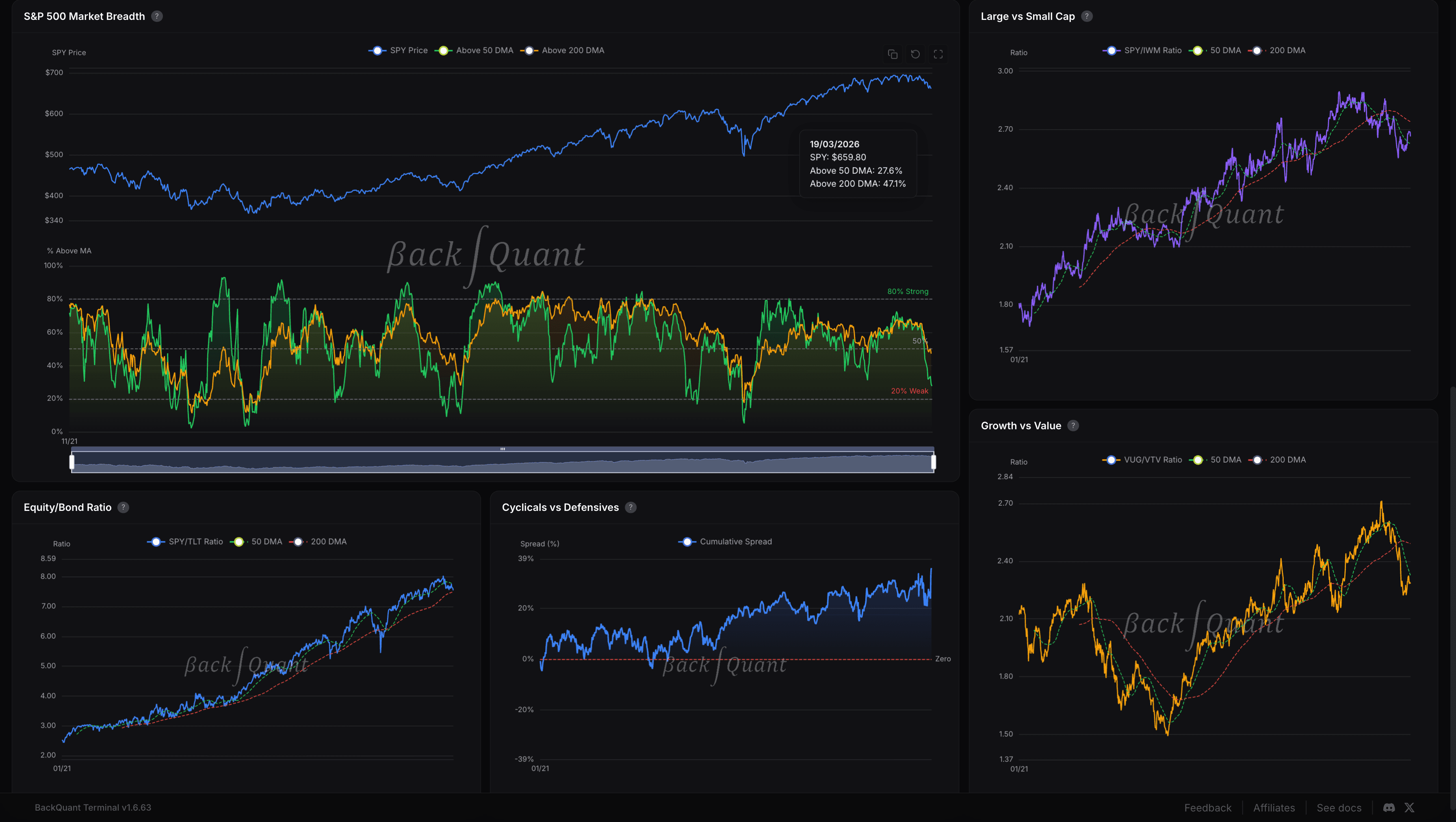
Task: Open the Feedback link in the footer
Action: pos(1209,807)
